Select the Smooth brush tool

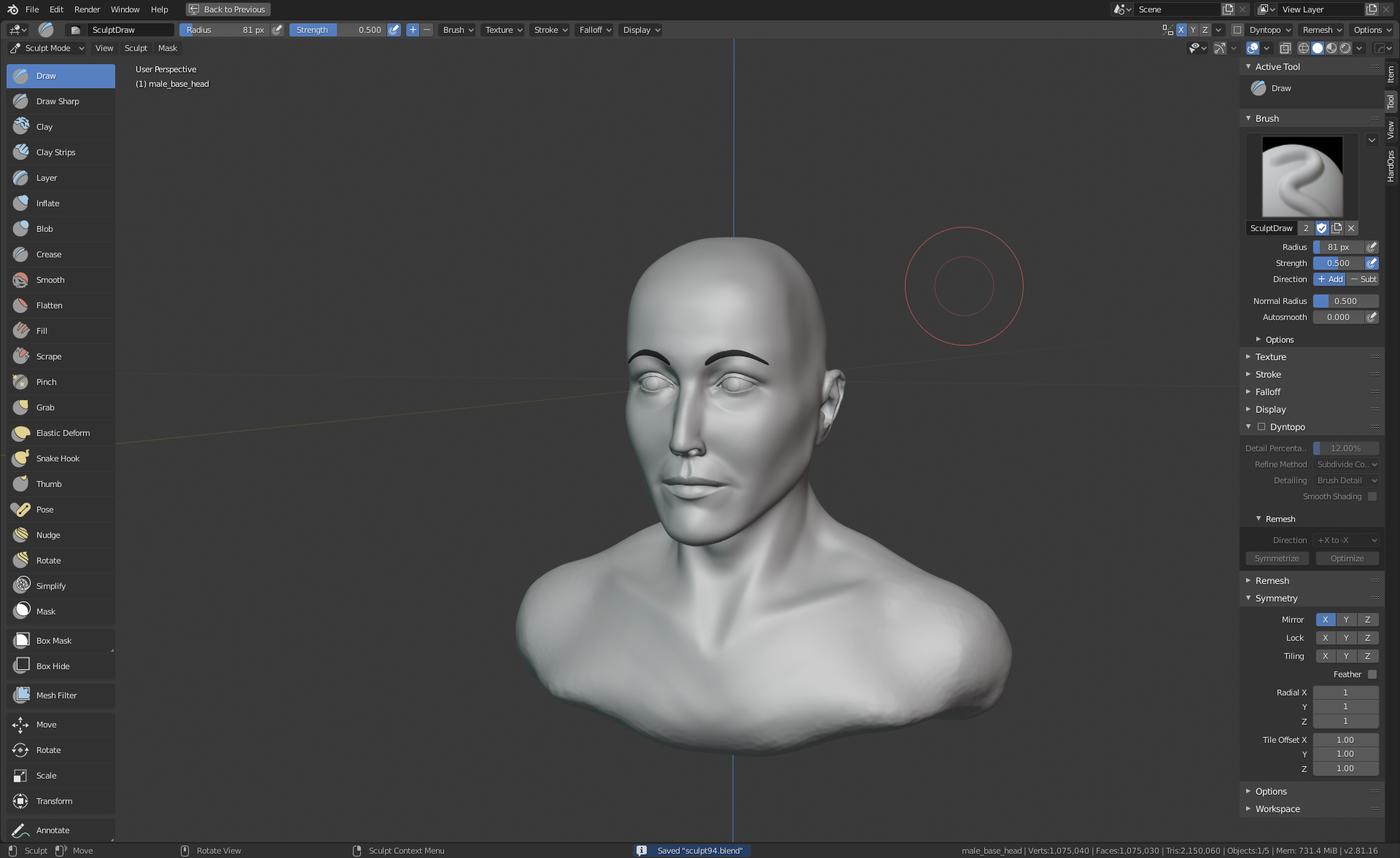click(x=50, y=280)
